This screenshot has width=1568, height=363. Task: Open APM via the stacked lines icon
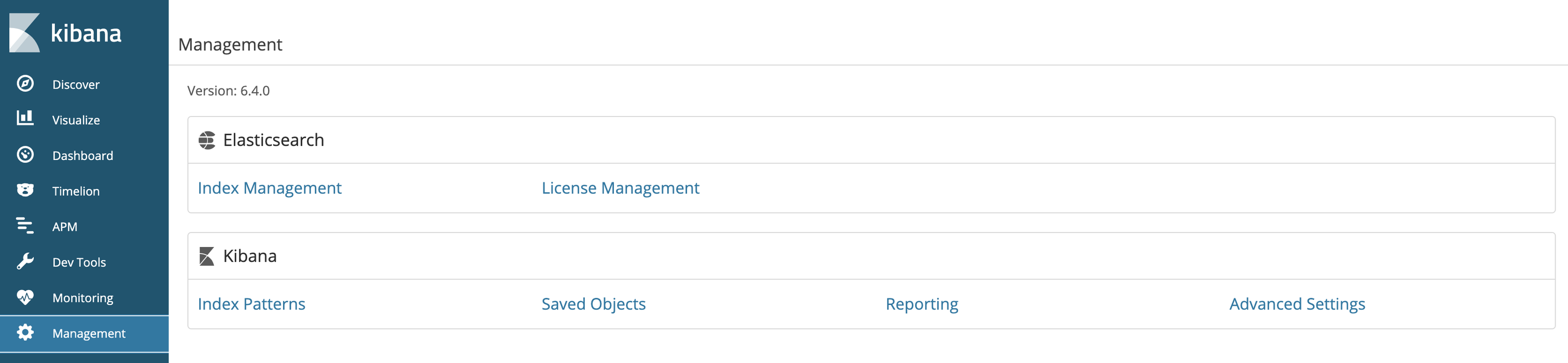pyautogui.click(x=25, y=226)
